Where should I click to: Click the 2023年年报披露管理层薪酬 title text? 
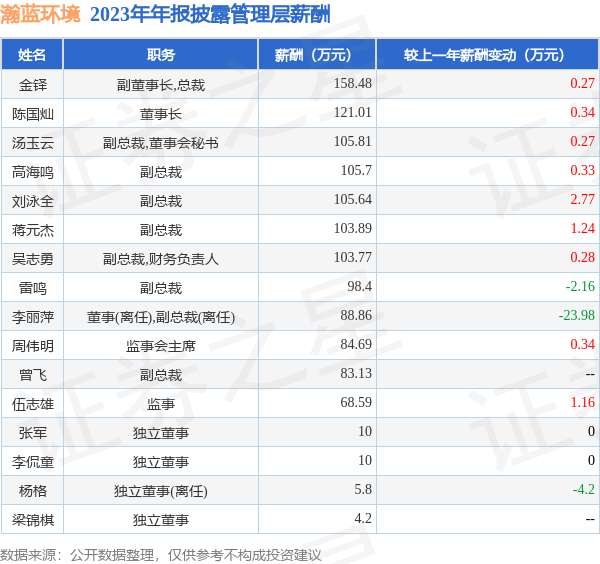(x=210, y=15)
